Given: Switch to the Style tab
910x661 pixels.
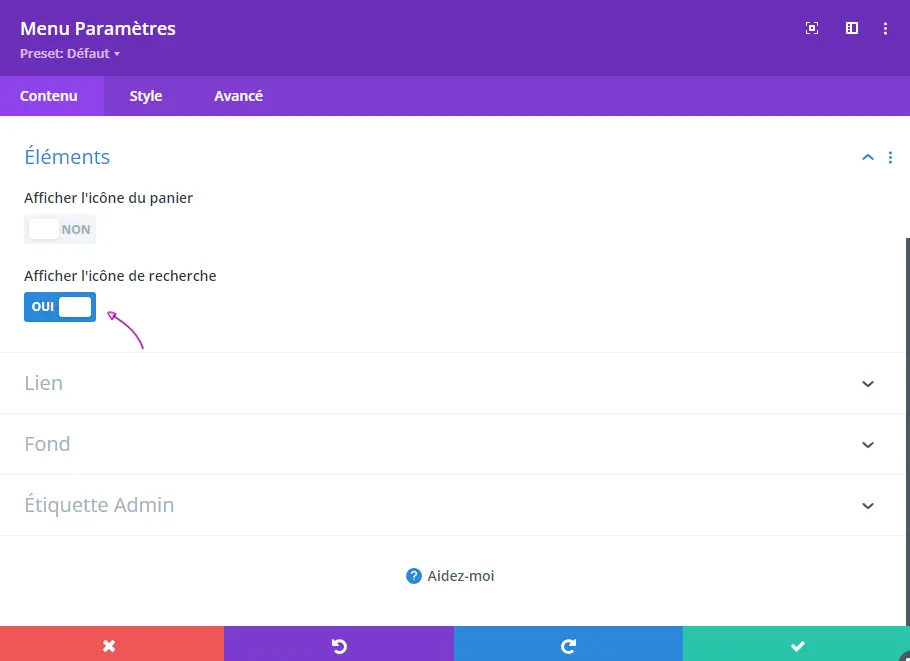Looking at the screenshot, I should 146,96.
